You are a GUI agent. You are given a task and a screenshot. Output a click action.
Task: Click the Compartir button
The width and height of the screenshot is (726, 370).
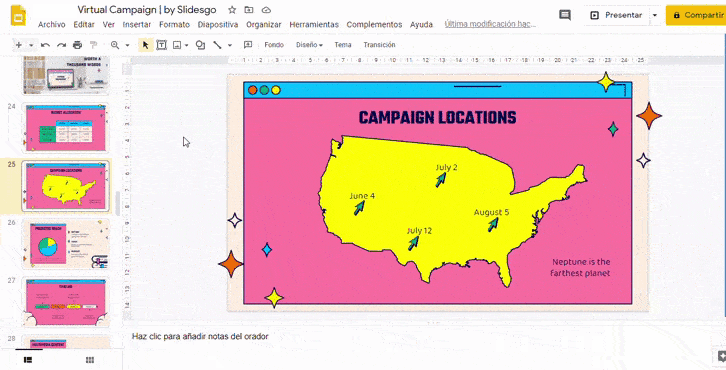[x=695, y=15]
